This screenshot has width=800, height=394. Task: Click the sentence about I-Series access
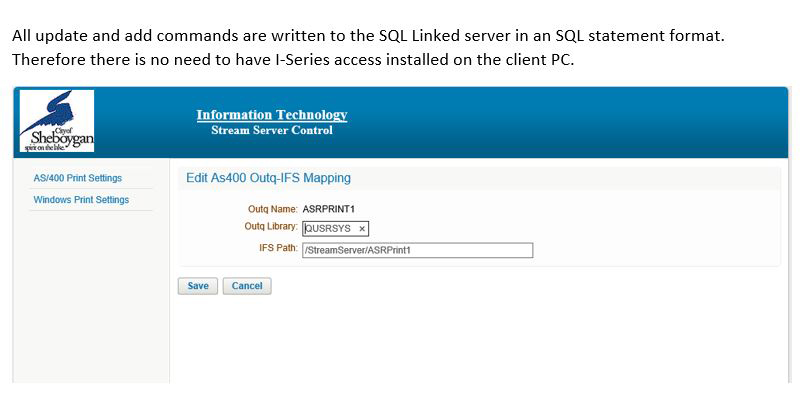pyautogui.click(x=293, y=60)
